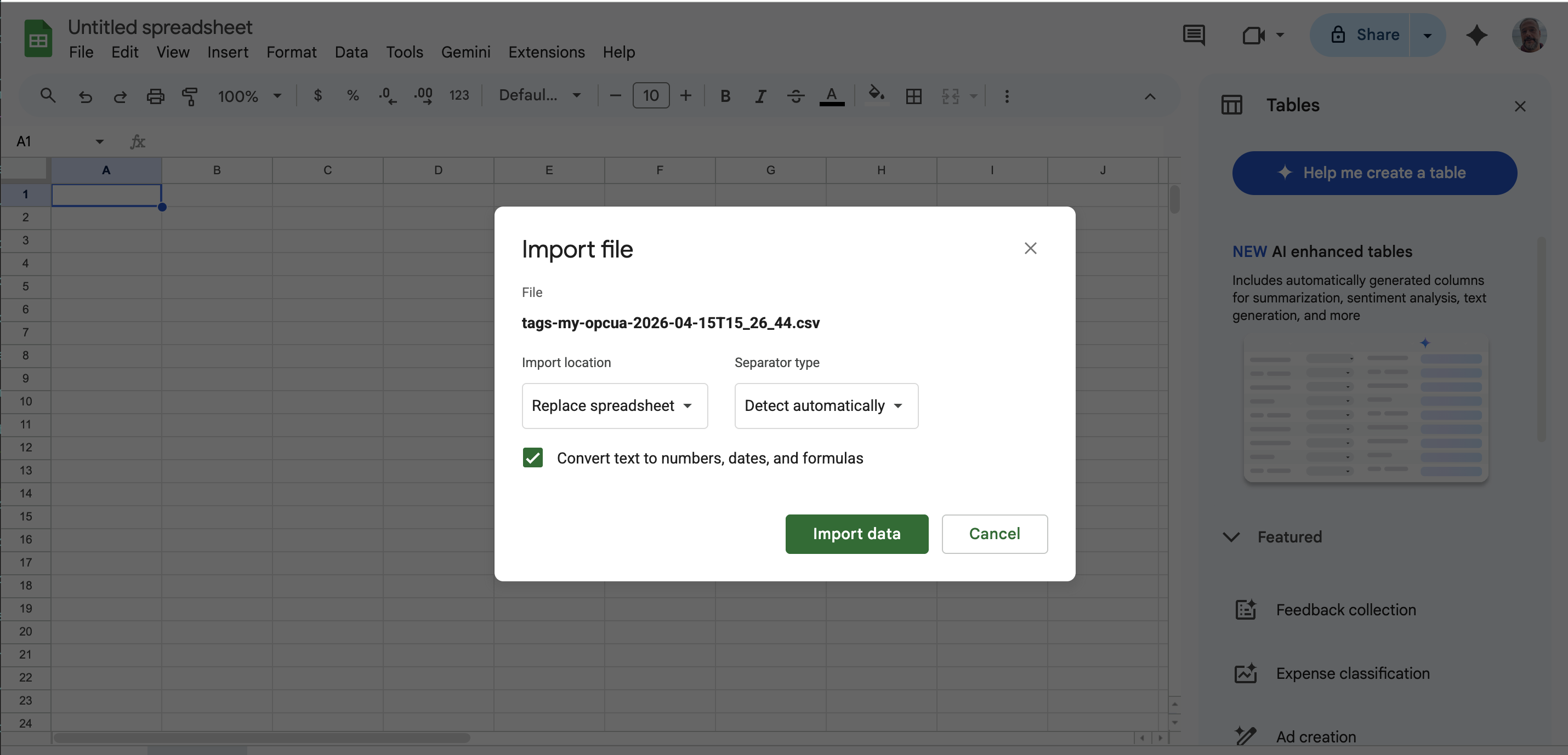Open the Detect automatically separator dropdown
This screenshot has width=1568, height=755.
coord(825,406)
